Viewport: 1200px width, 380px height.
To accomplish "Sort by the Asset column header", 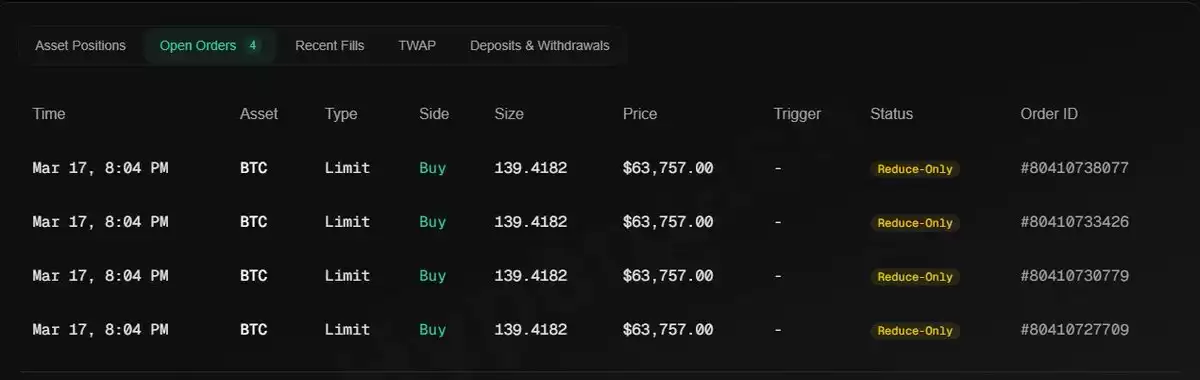I will pos(259,114).
